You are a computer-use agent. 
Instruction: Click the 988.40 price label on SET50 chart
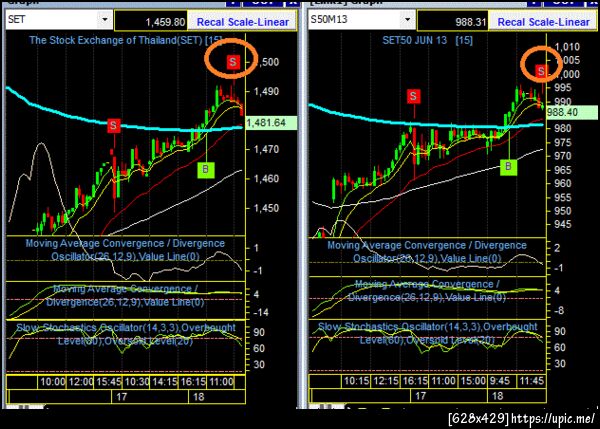(x=571, y=112)
